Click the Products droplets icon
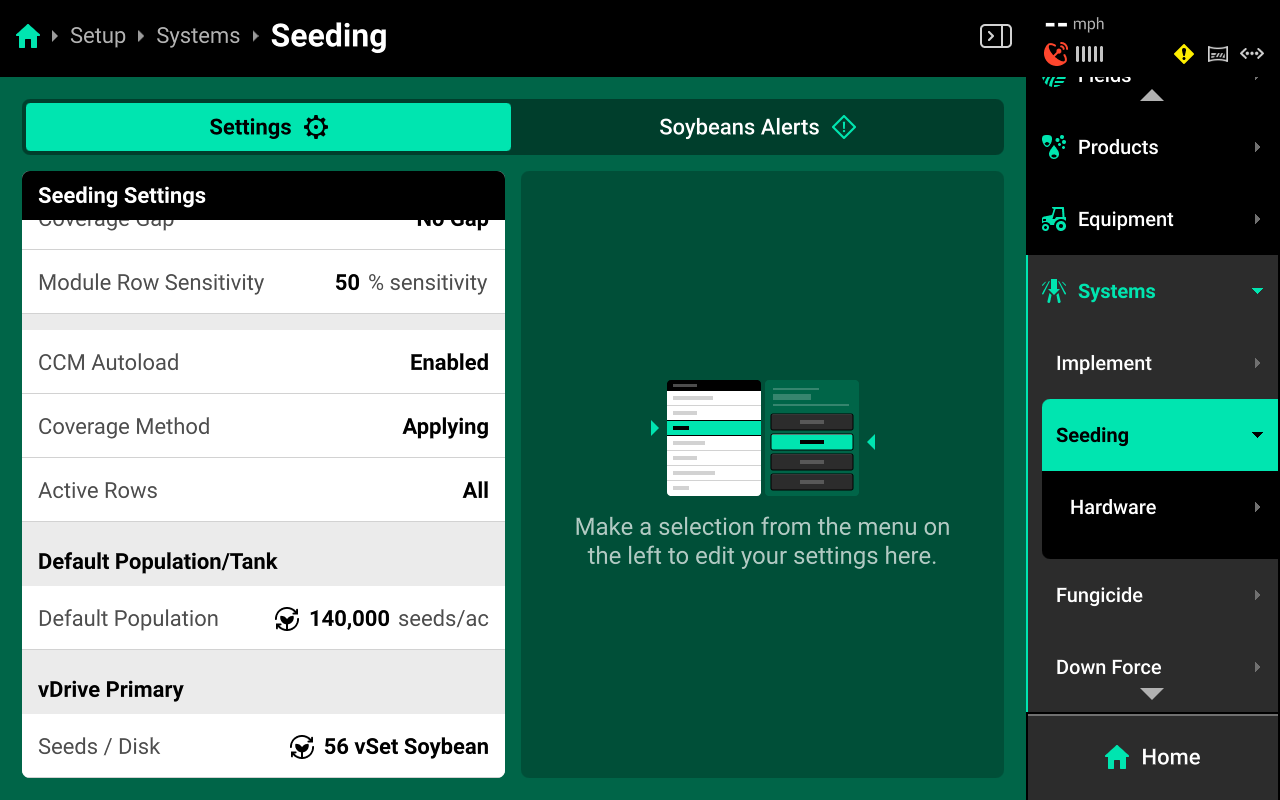 [1054, 147]
